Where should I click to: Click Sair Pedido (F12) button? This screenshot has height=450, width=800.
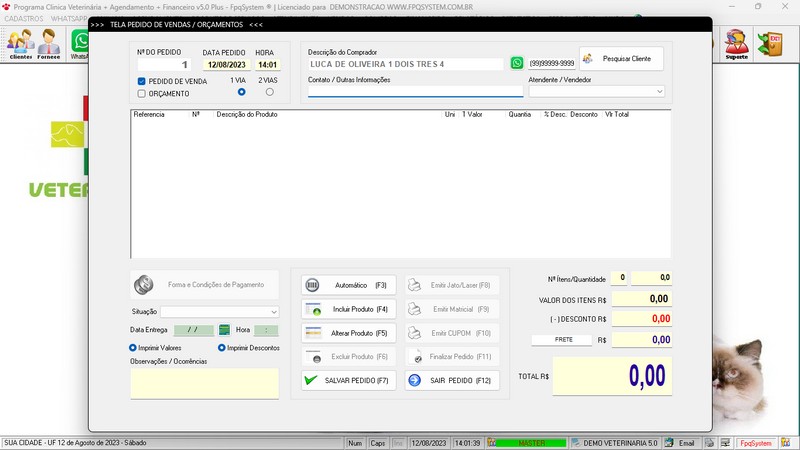click(x=452, y=381)
